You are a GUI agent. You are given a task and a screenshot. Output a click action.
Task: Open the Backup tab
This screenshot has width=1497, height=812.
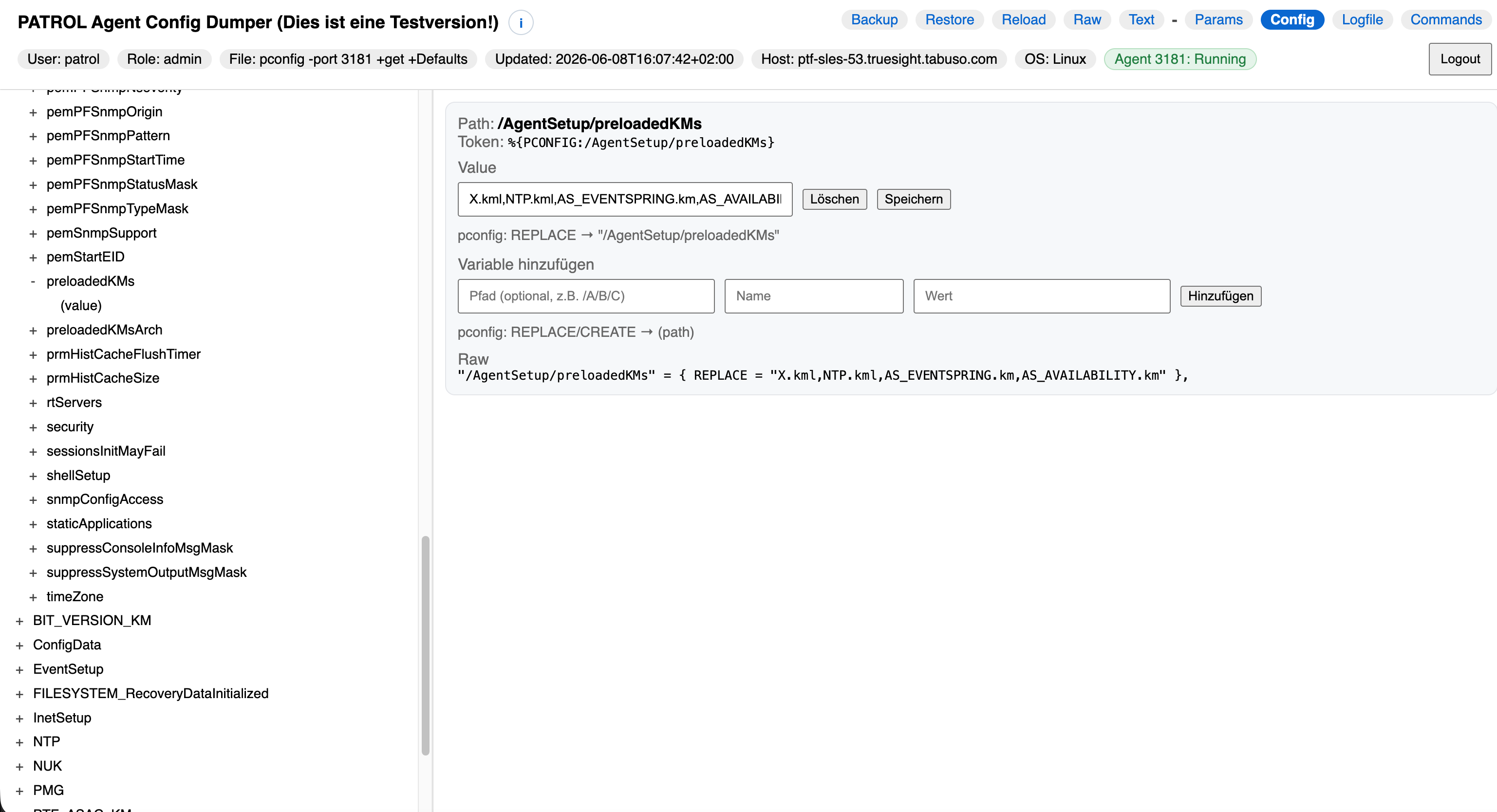(874, 20)
